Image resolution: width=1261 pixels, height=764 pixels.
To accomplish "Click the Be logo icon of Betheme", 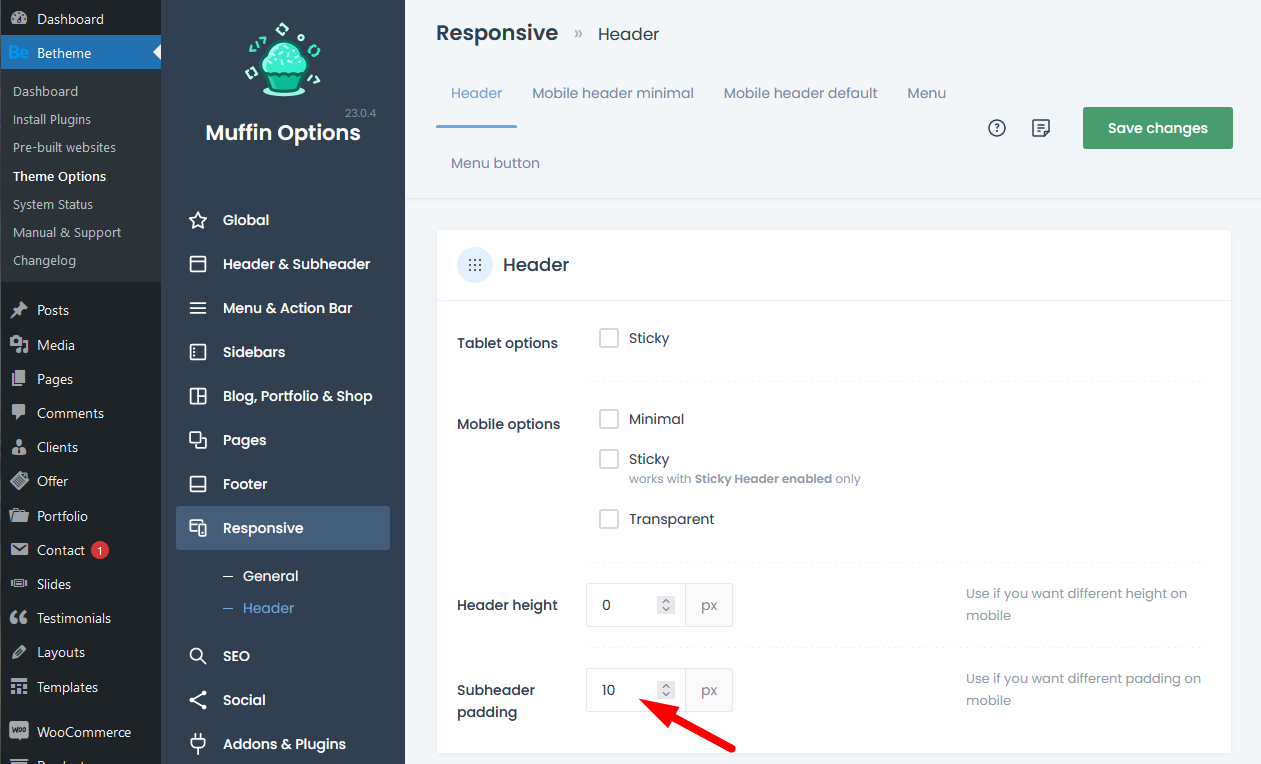I will [19, 53].
